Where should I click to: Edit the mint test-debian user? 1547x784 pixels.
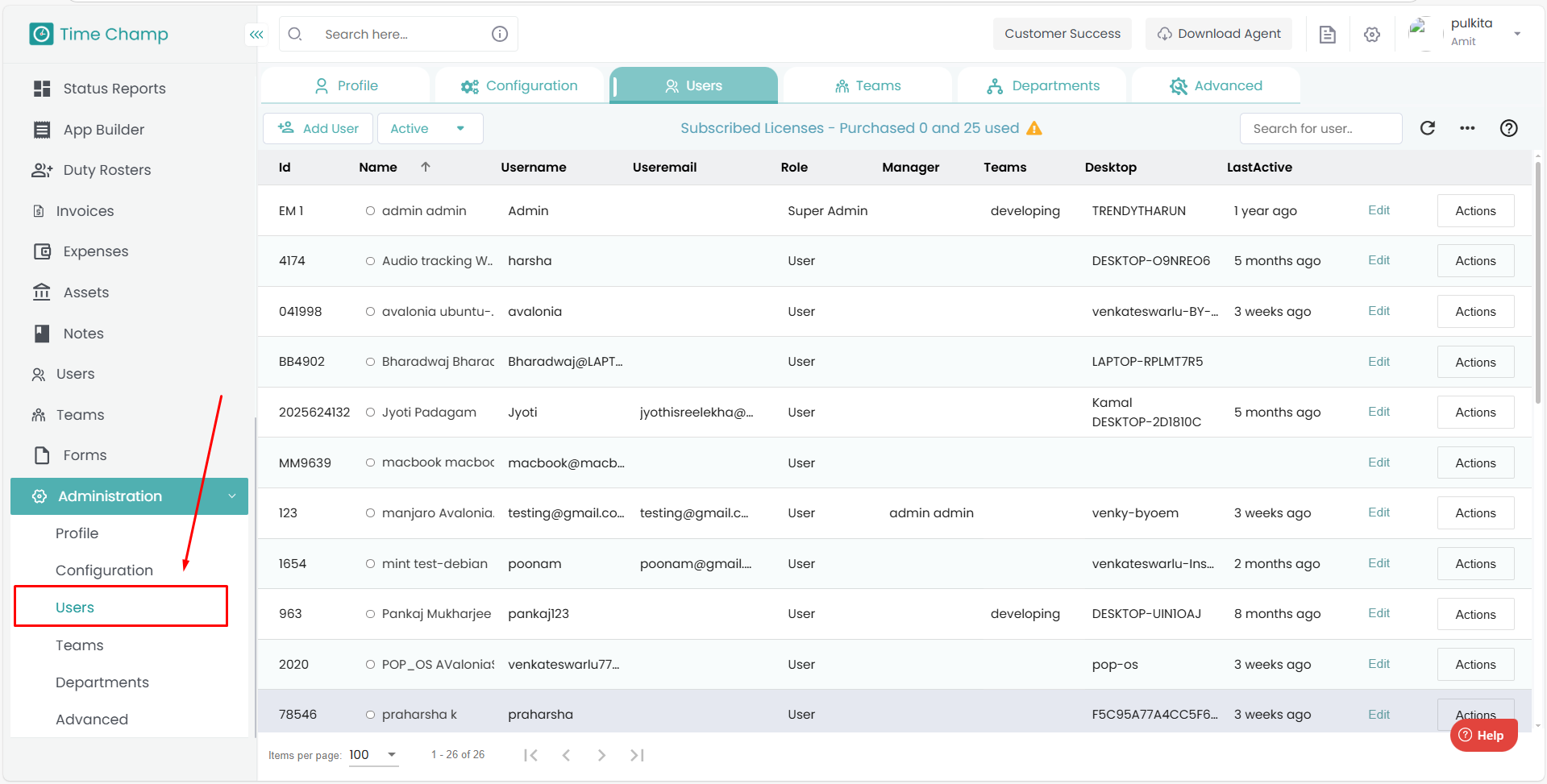1379,563
